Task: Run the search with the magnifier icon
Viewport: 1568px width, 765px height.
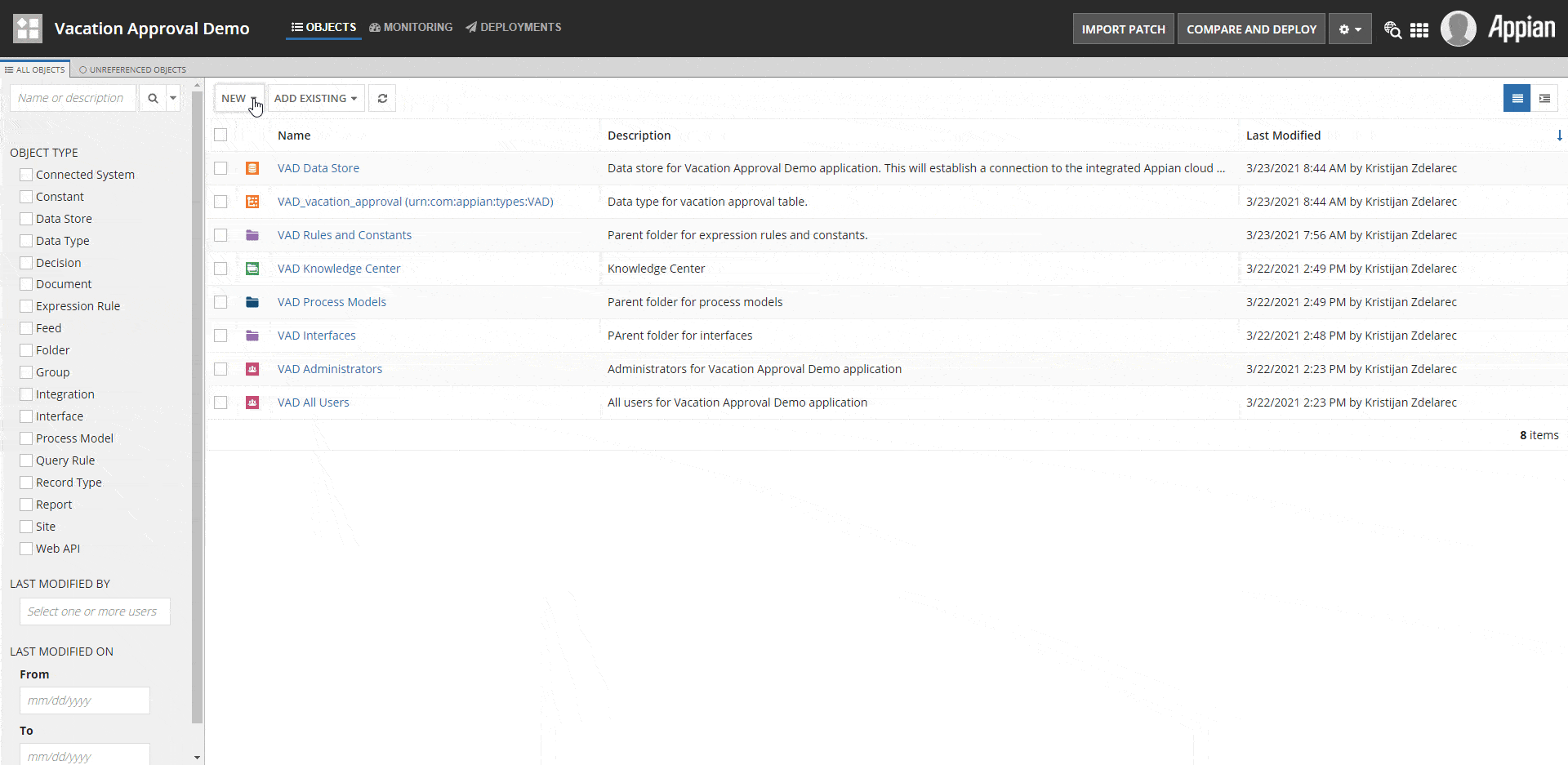Action: [x=154, y=97]
